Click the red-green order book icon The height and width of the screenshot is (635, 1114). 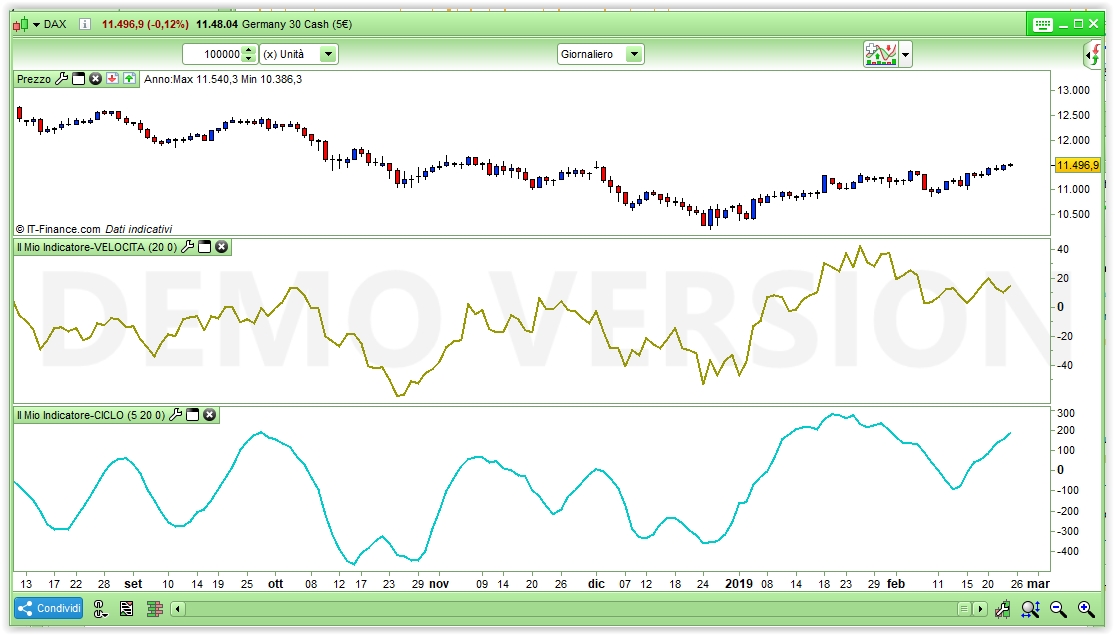(x=155, y=609)
